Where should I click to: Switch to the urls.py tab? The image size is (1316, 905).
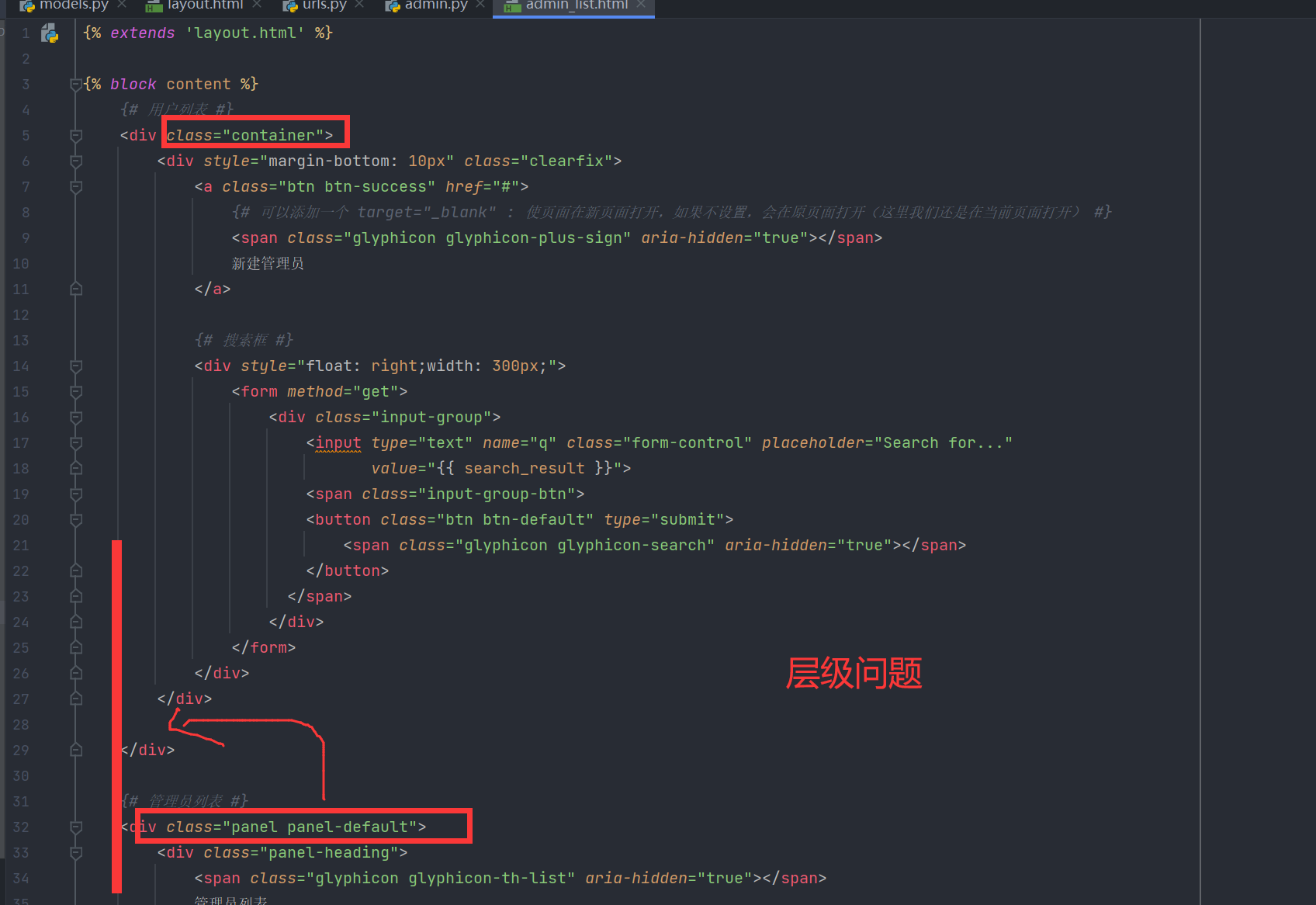[x=324, y=5]
